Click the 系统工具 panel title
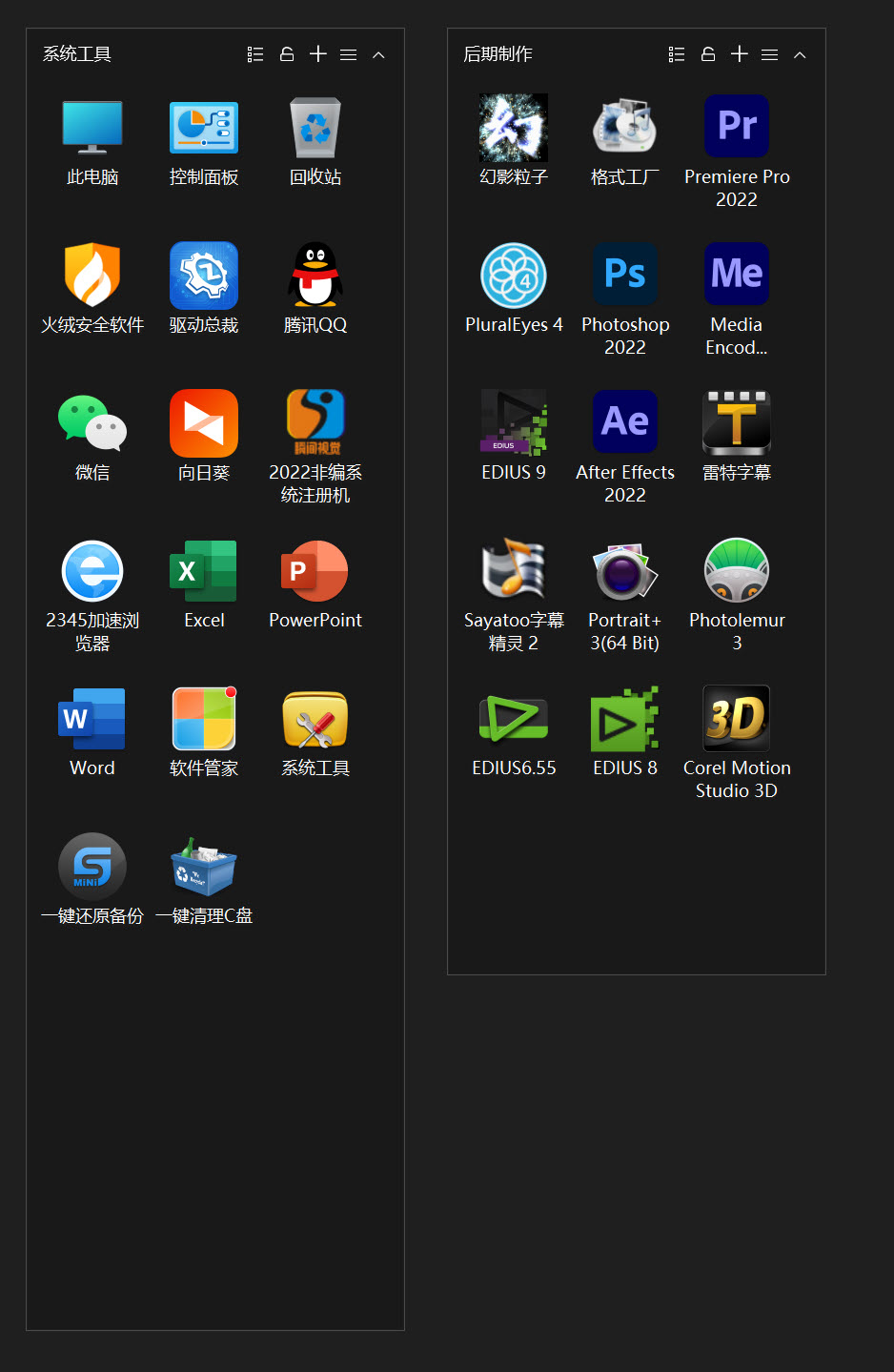 77,54
